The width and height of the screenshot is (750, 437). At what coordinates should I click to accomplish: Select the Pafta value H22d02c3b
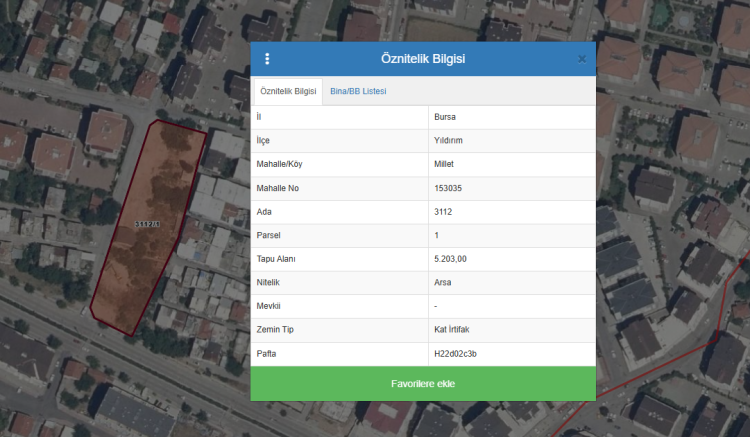point(455,354)
